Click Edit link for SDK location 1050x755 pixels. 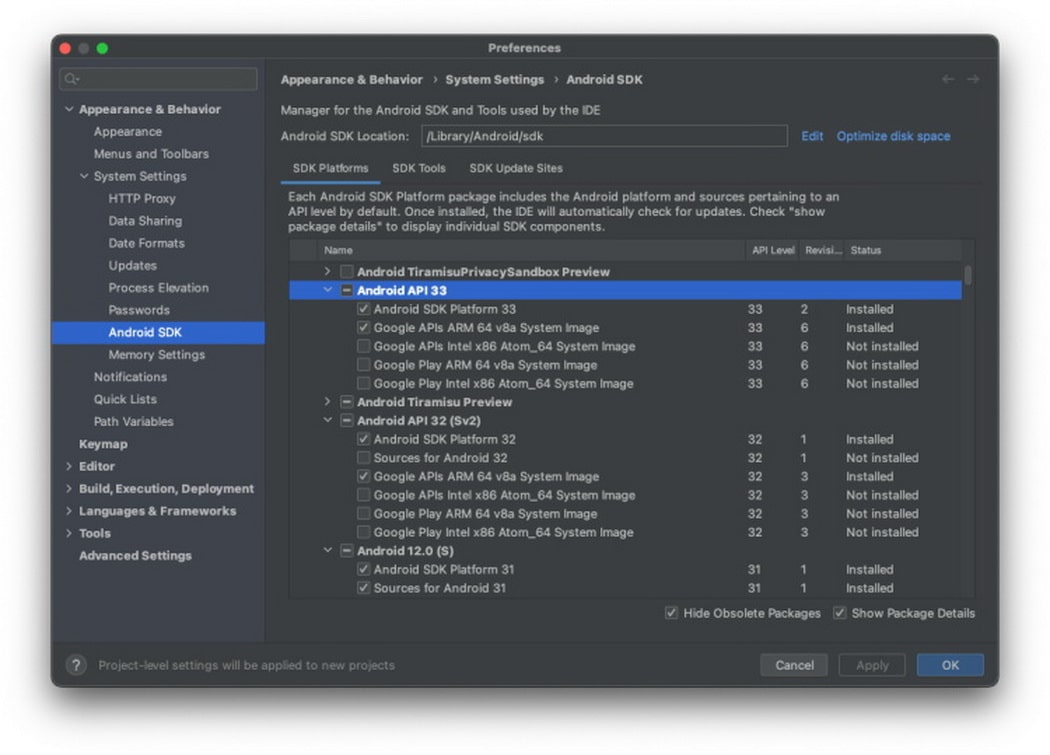pos(812,136)
